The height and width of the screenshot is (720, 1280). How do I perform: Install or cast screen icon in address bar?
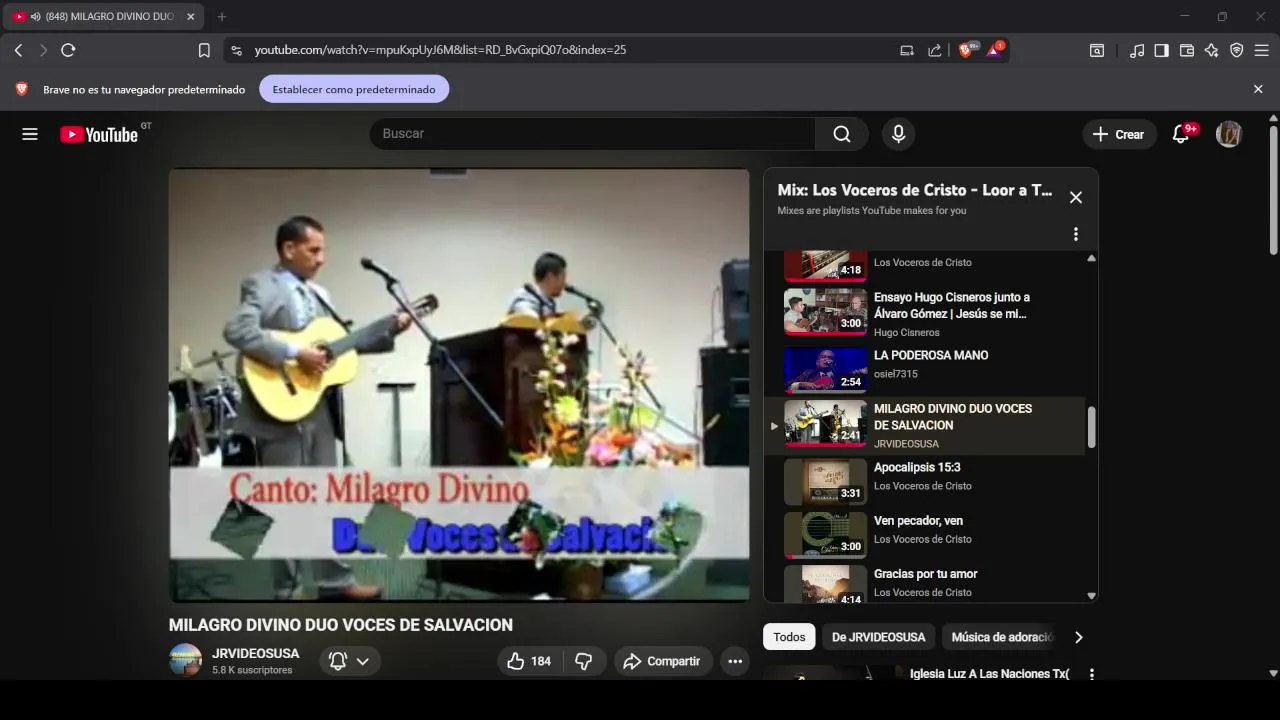907,50
